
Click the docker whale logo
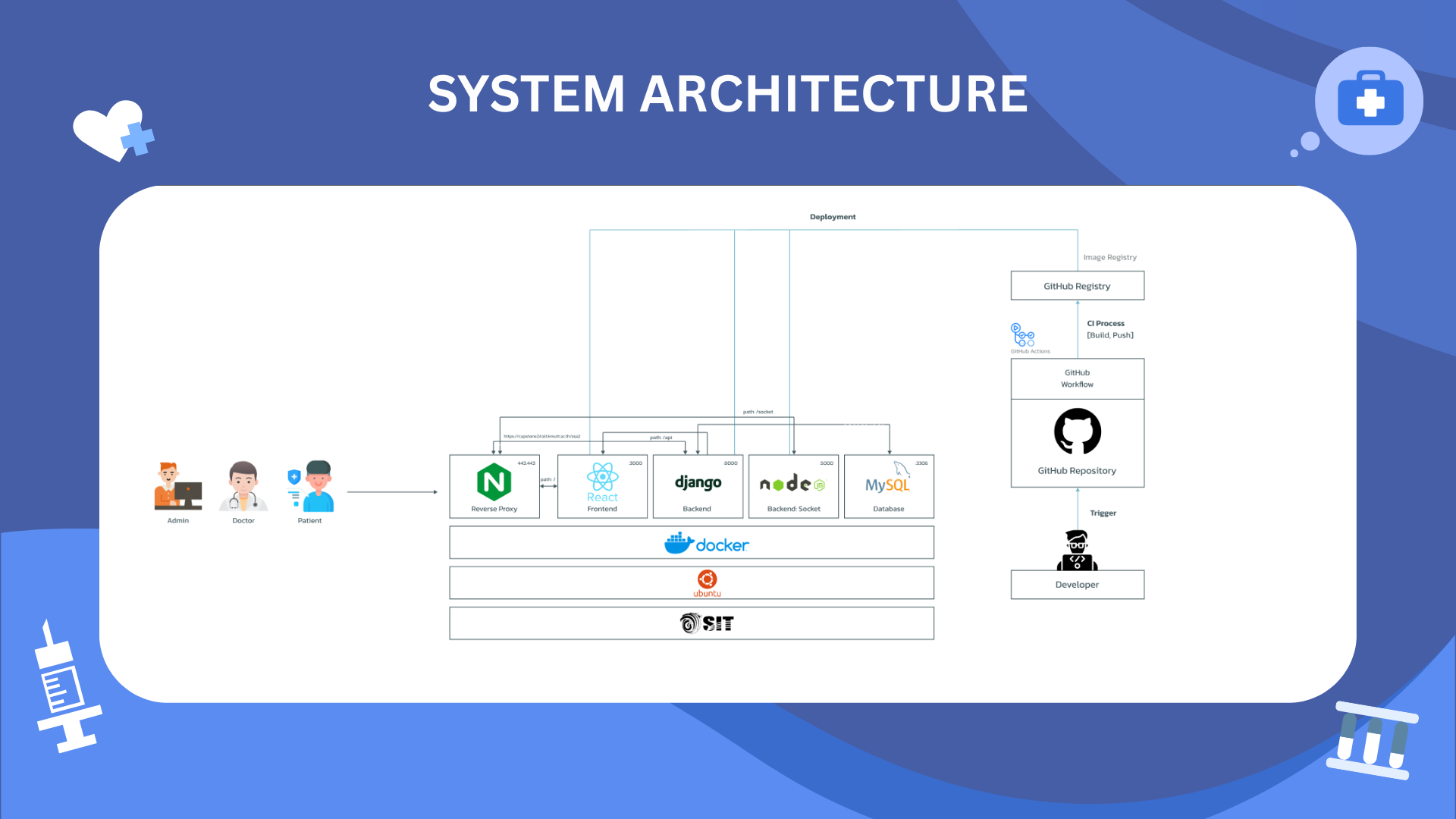[x=706, y=543]
